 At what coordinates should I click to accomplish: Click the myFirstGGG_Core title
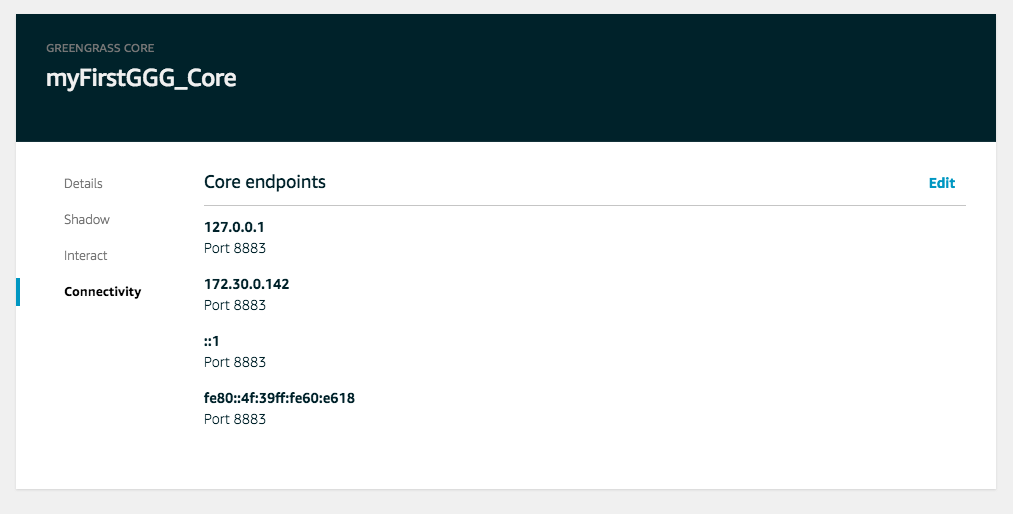tap(141, 78)
